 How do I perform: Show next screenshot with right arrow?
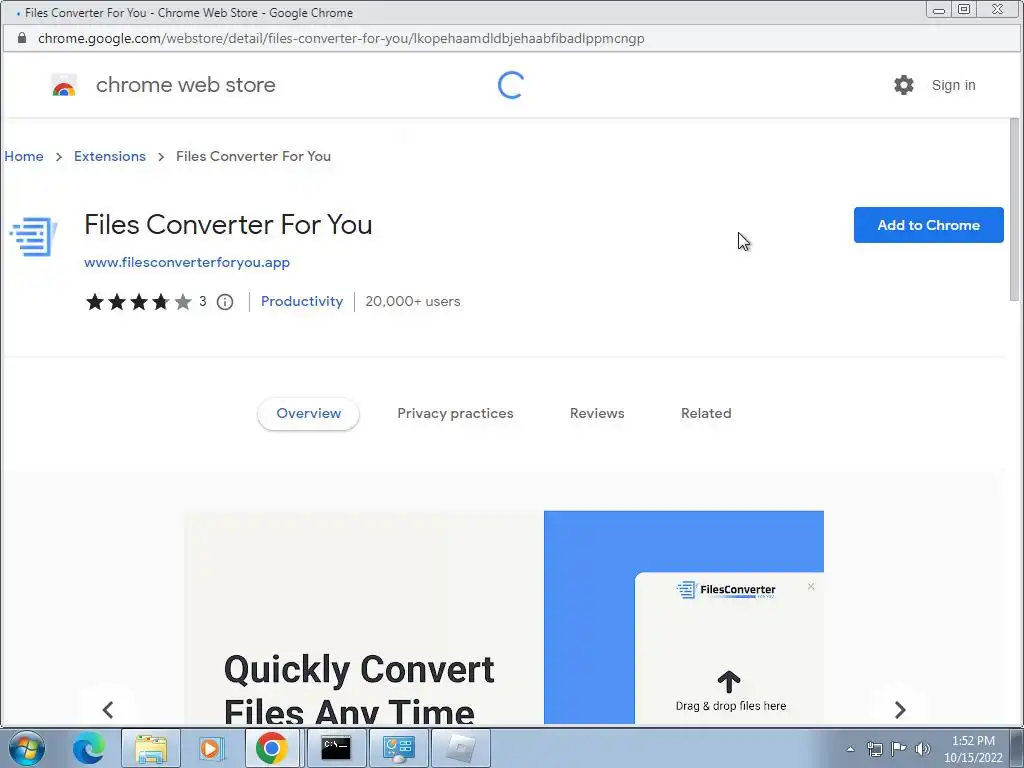tap(900, 709)
